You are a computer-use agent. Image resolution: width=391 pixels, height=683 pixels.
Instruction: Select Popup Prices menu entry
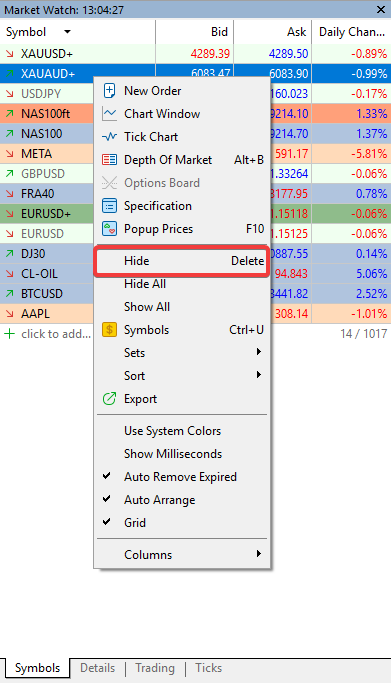(x=182, y=229)
